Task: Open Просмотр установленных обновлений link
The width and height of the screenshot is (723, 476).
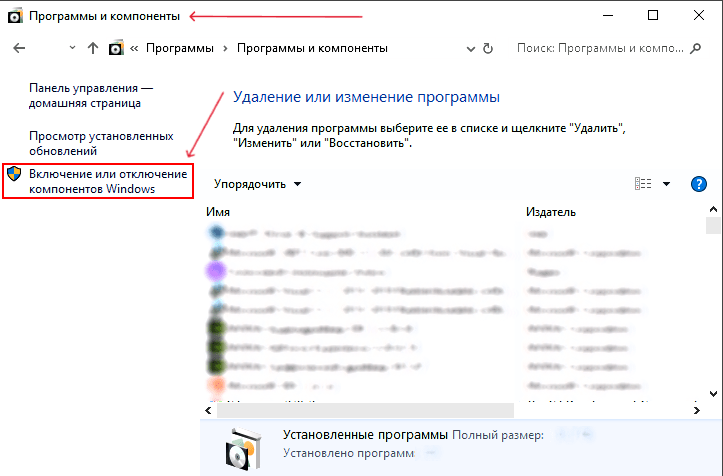Action: pyautogui.click(x=101, y=143)
